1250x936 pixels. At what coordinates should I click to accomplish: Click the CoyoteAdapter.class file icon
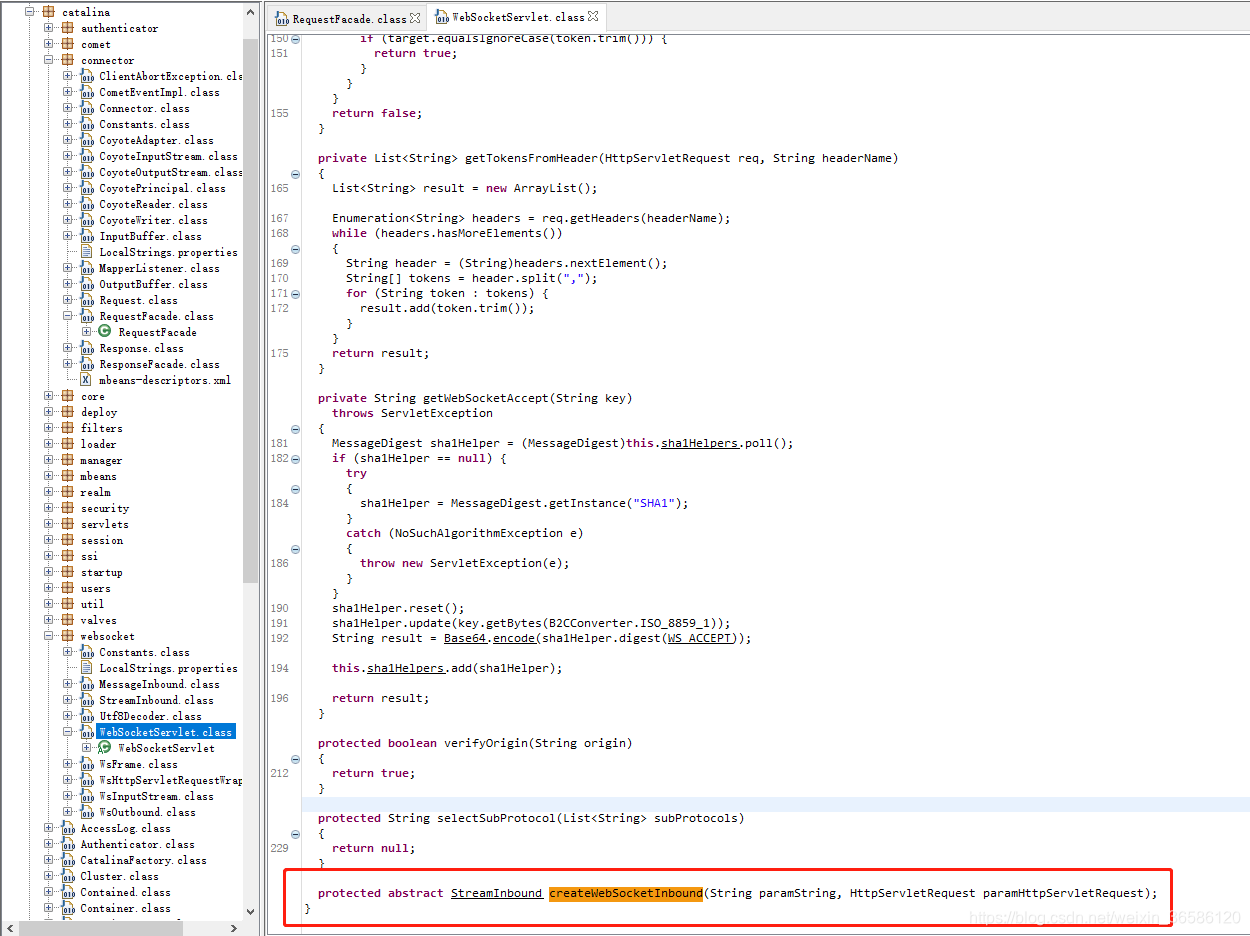coord(87,140)
